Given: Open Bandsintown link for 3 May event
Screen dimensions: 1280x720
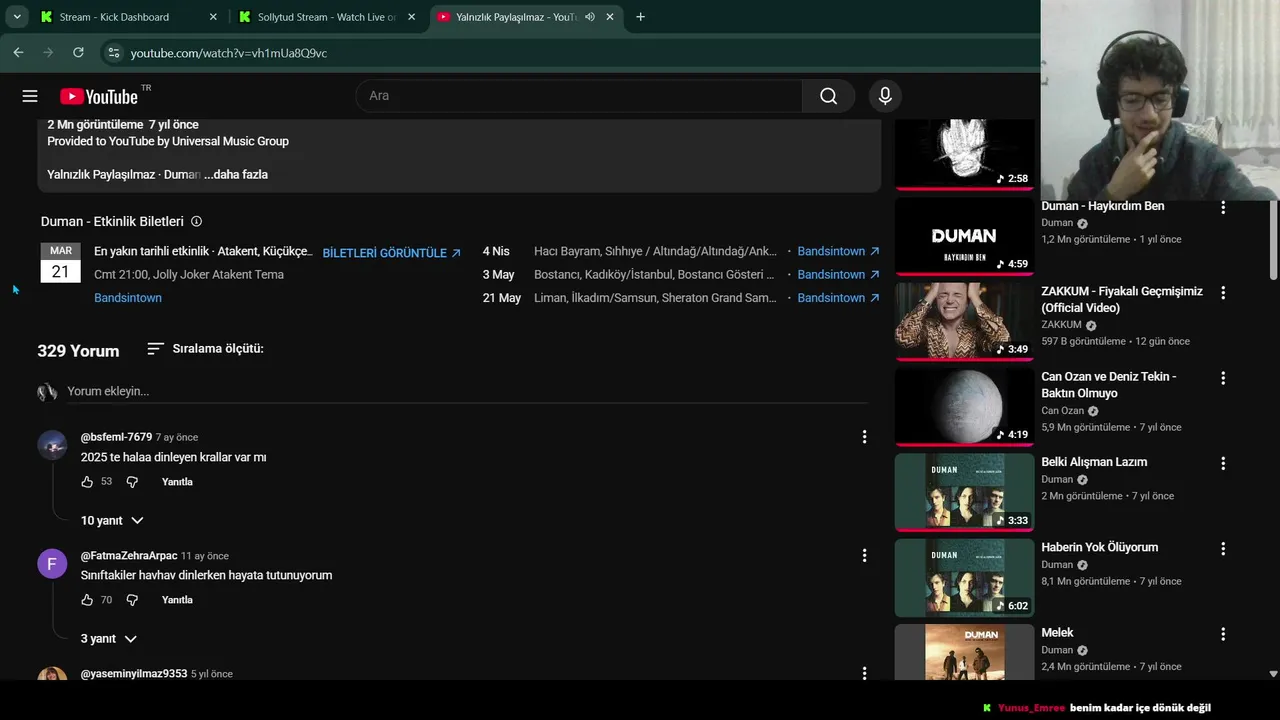Looking at the screenshot, I should (x=838, y=275).
